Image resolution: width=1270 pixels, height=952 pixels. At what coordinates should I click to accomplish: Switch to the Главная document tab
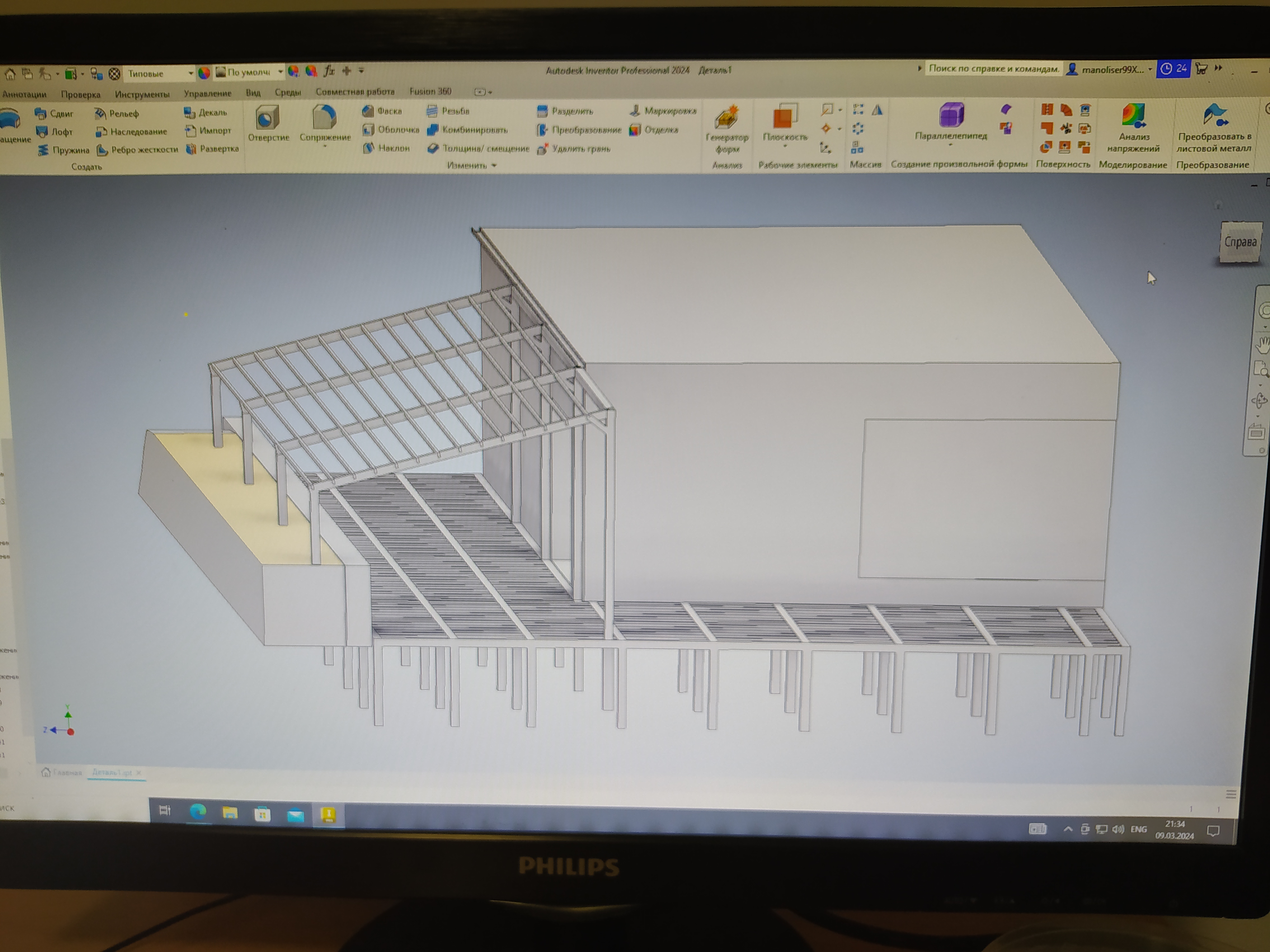click(61, 772)
